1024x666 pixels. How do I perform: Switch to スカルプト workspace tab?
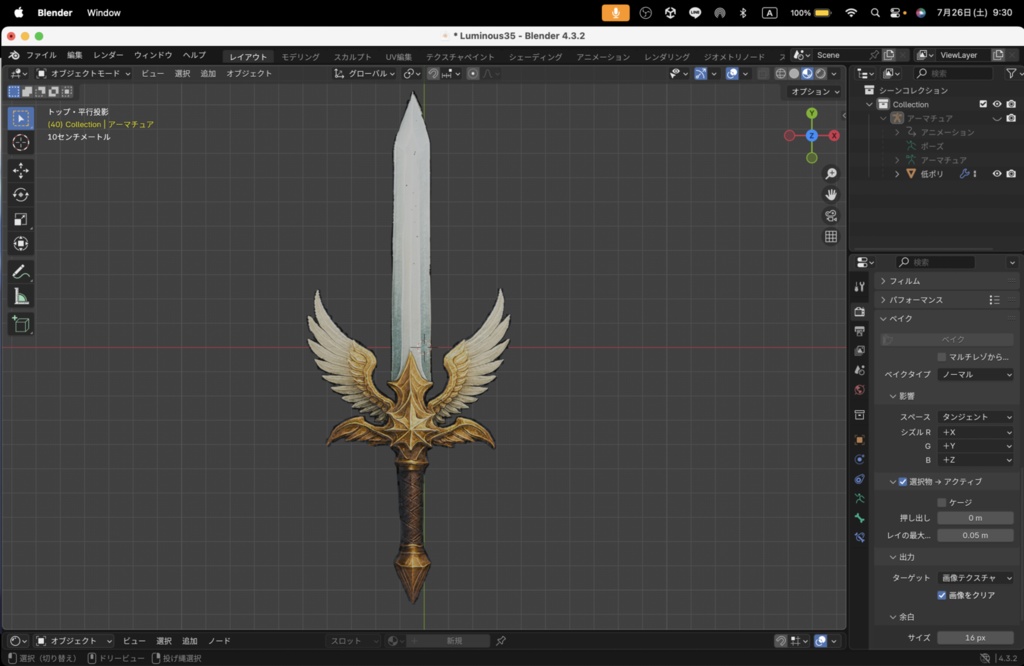point(353,57)
